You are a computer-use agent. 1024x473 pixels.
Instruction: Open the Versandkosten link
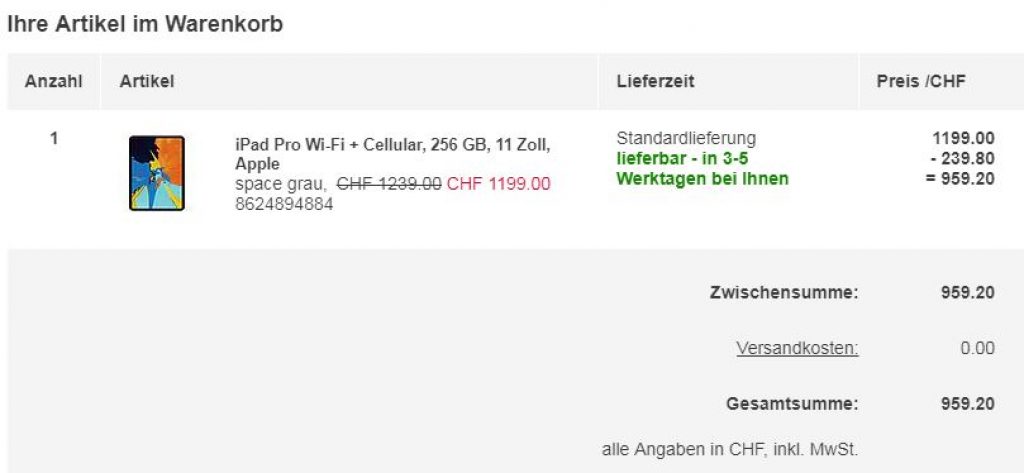(x=797, y=349)
